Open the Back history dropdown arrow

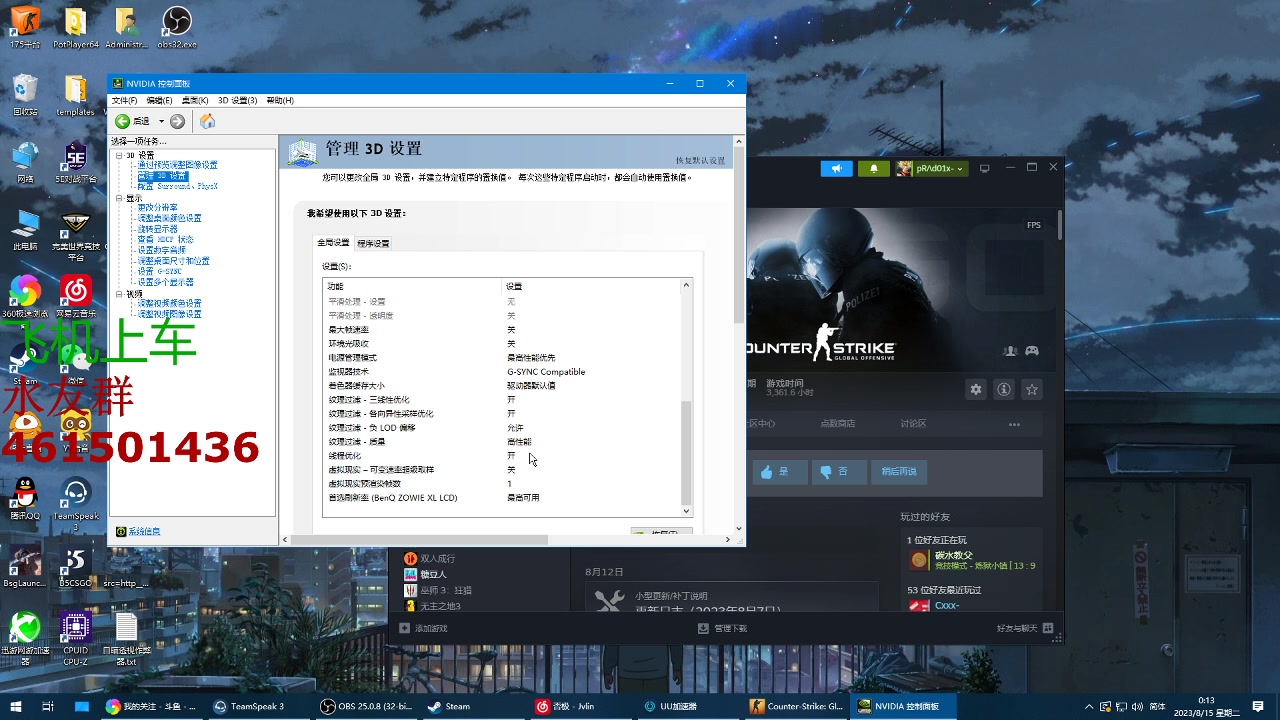pyautogui.click(x=161, y=121)
